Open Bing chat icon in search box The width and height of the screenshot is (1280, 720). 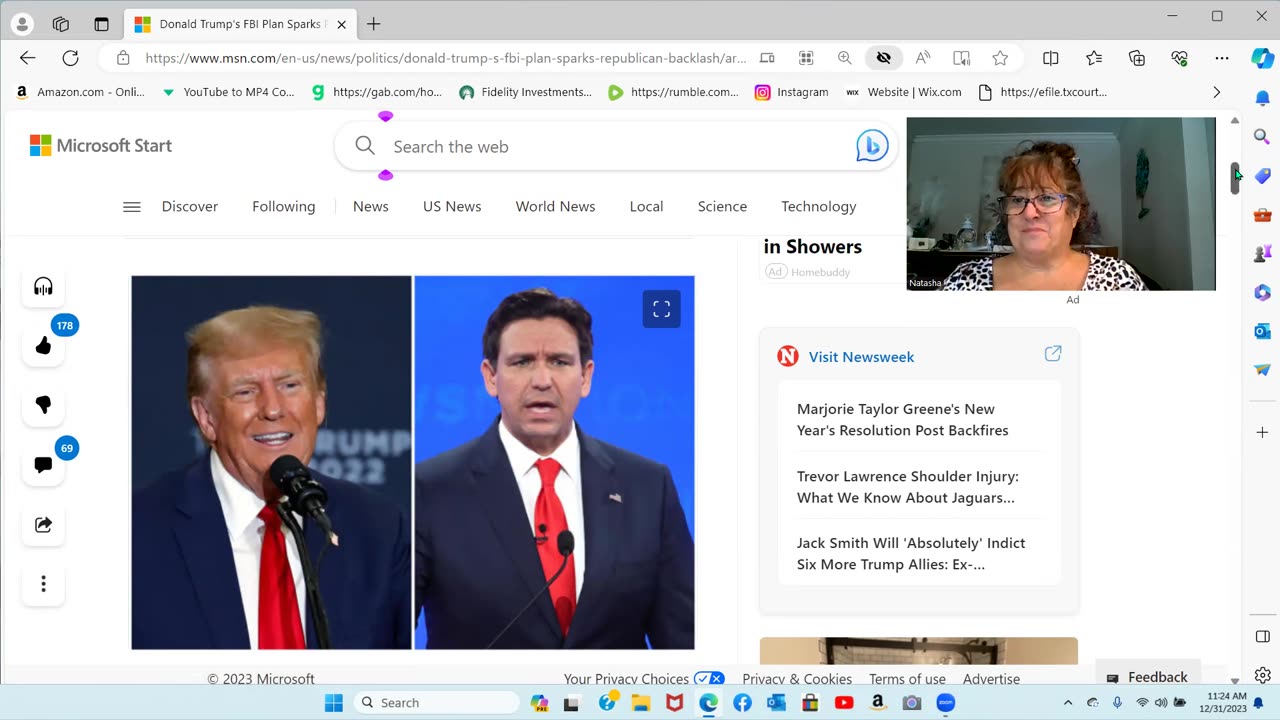(x=872, y=146)
